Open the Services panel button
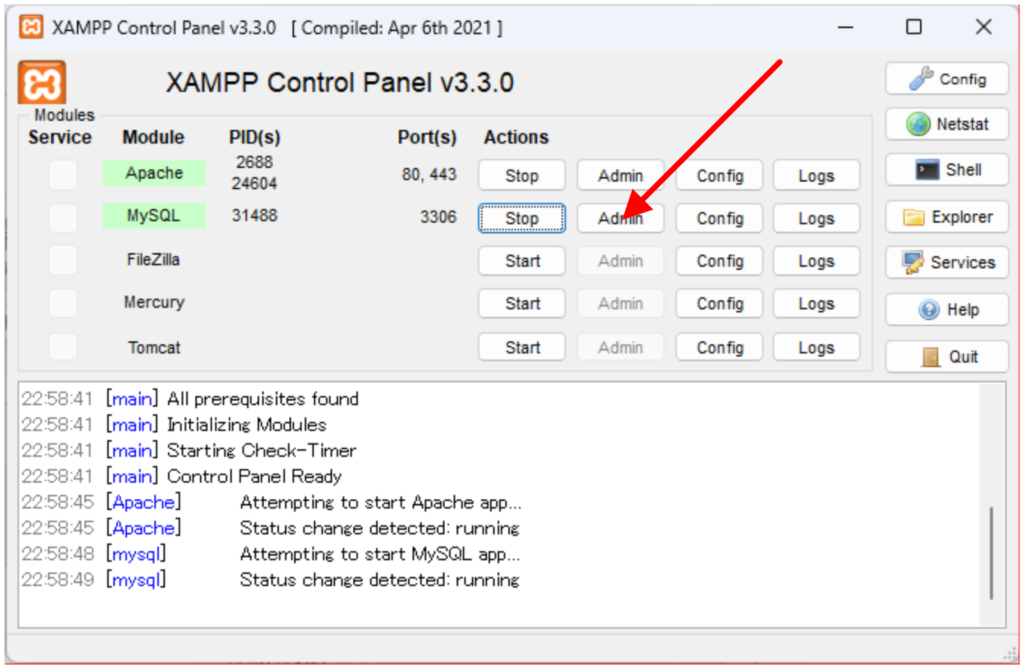Image resolution: width=1024 pixels, height=669 pixels. click(x=946, y=262)
